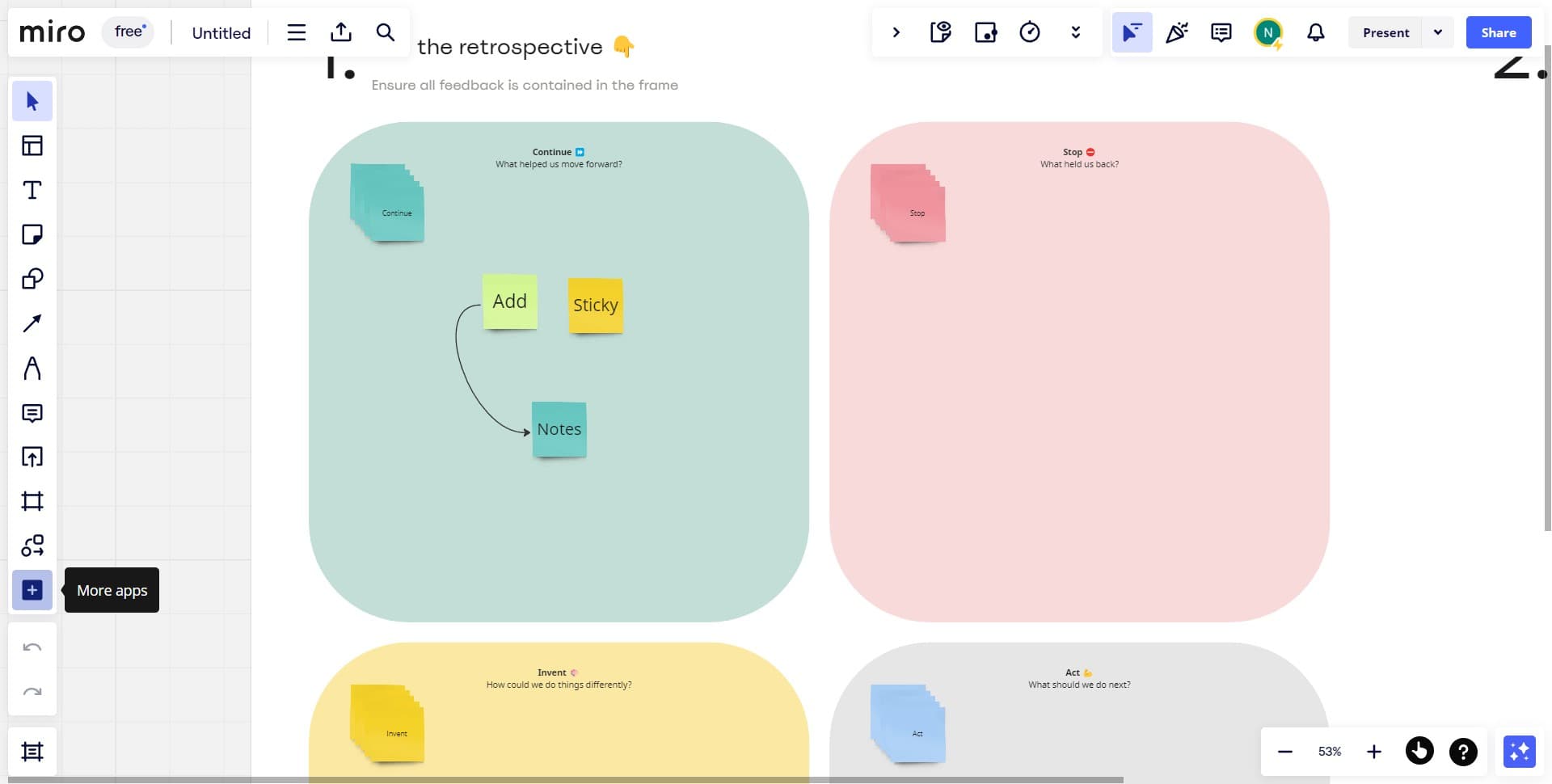Click the Untitled board name
The width and height of the screenshot is (1552, 784).
pos(221,33)
